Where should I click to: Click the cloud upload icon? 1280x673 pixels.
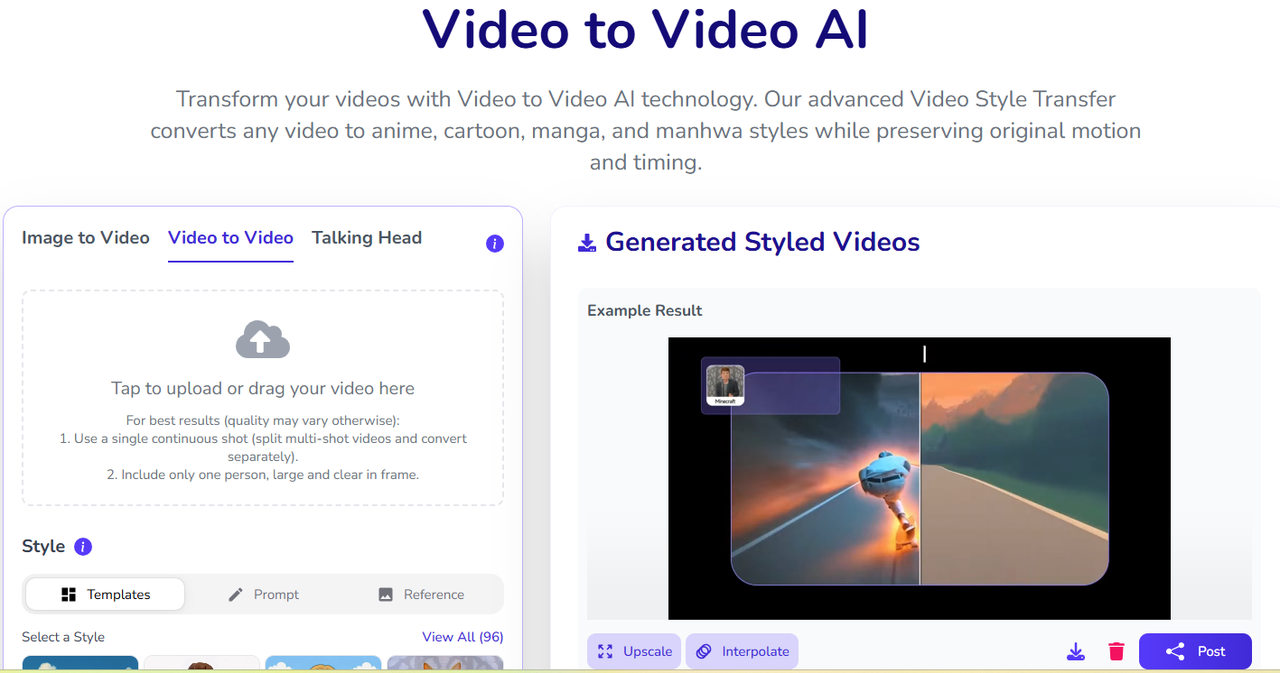262,340
